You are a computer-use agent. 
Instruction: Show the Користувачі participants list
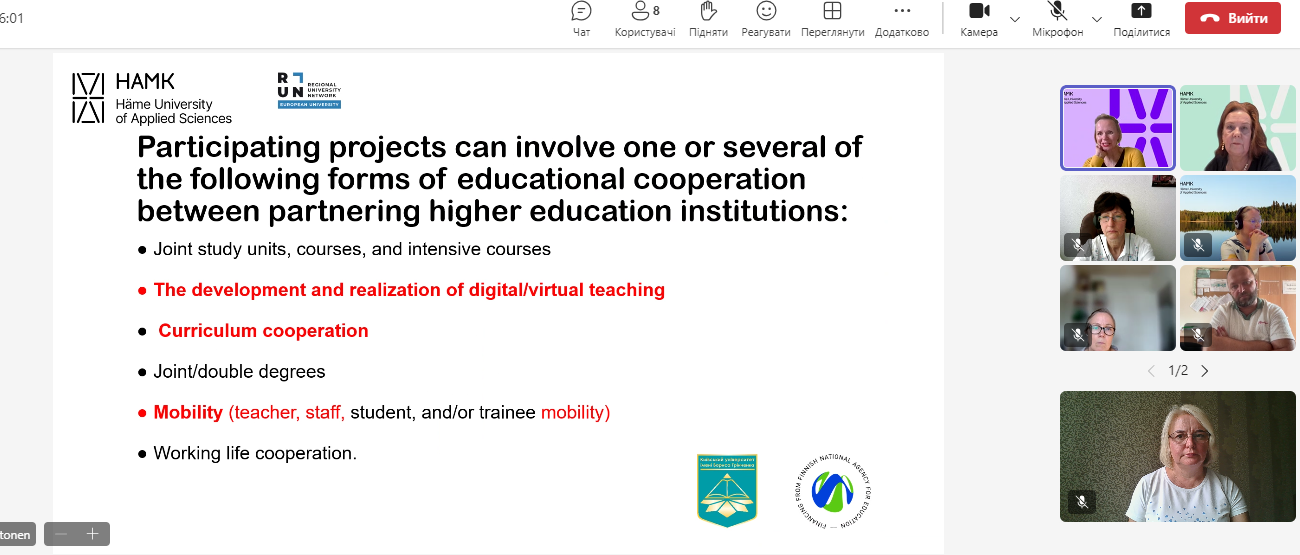644,20
